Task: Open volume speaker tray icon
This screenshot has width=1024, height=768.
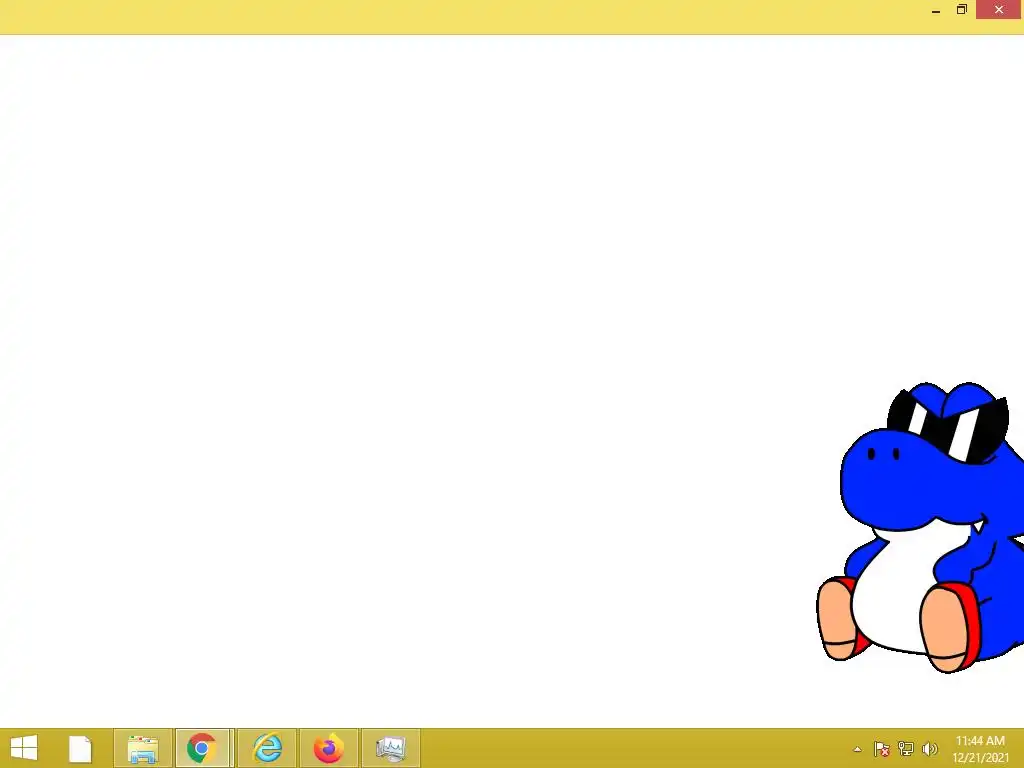Action: point(929,749)
